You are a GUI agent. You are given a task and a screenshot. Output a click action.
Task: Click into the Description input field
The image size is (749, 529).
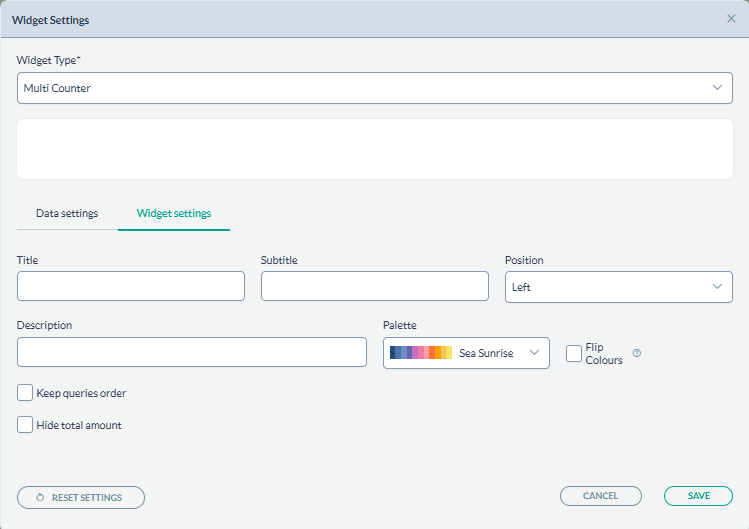(x=192, y=352)
